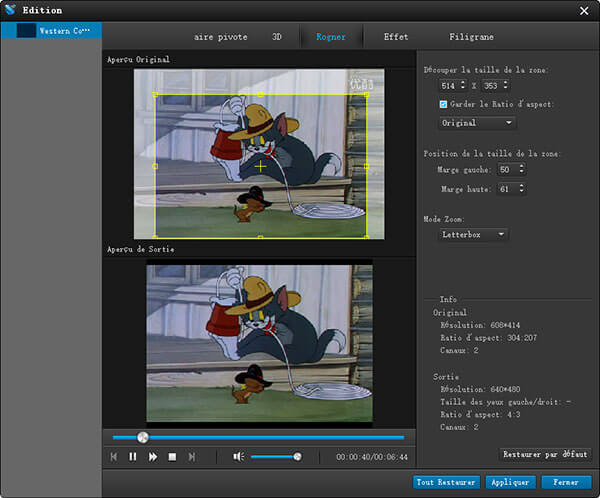600x498 pixels.
Task: Click the top-middle crop handle
Action: pyautogui.click(x=261, y=95)
